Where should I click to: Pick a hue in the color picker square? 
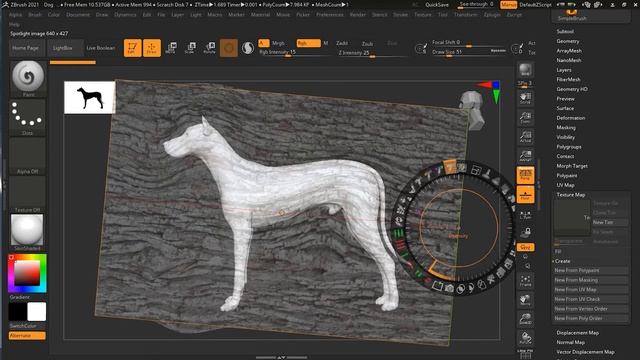(x=27, y=273)
